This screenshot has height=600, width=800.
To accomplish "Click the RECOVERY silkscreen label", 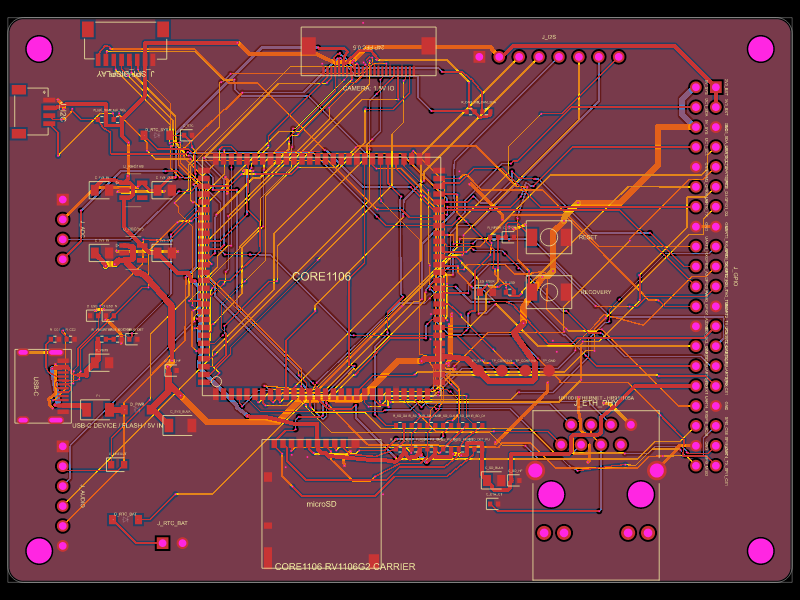I will point(595,292).
